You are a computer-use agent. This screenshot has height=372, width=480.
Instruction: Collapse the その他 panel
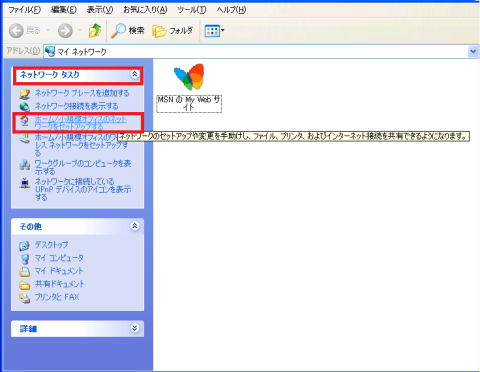click(x=134, y=226)
